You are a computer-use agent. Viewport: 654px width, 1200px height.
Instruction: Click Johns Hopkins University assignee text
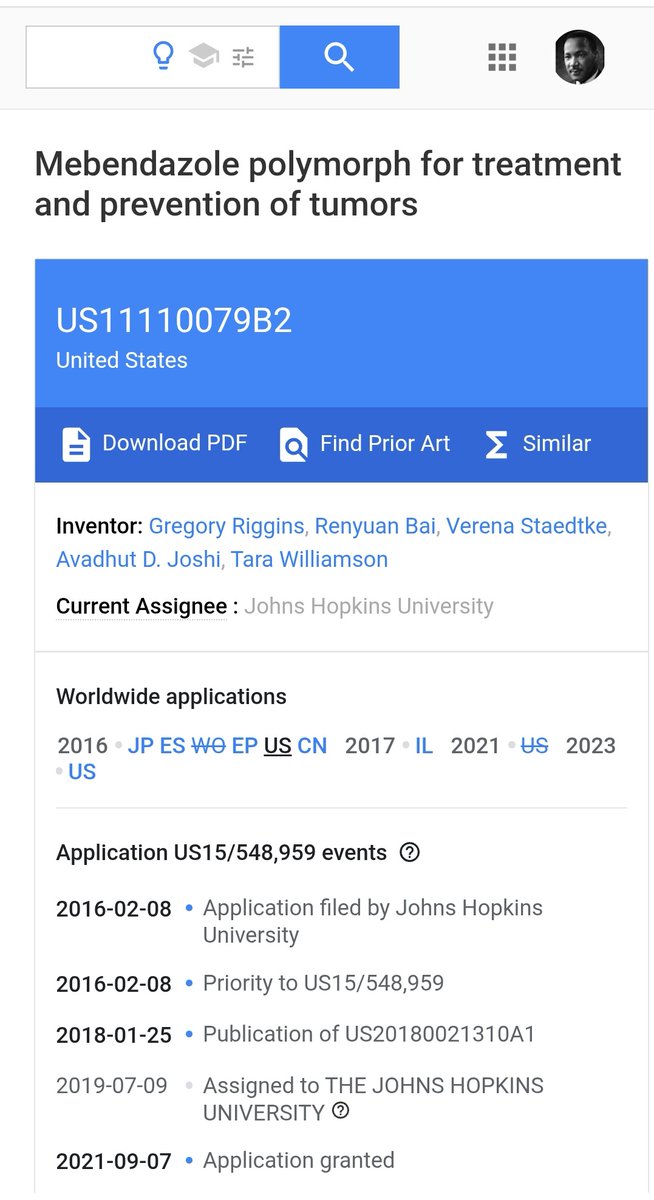click(369, 606)
